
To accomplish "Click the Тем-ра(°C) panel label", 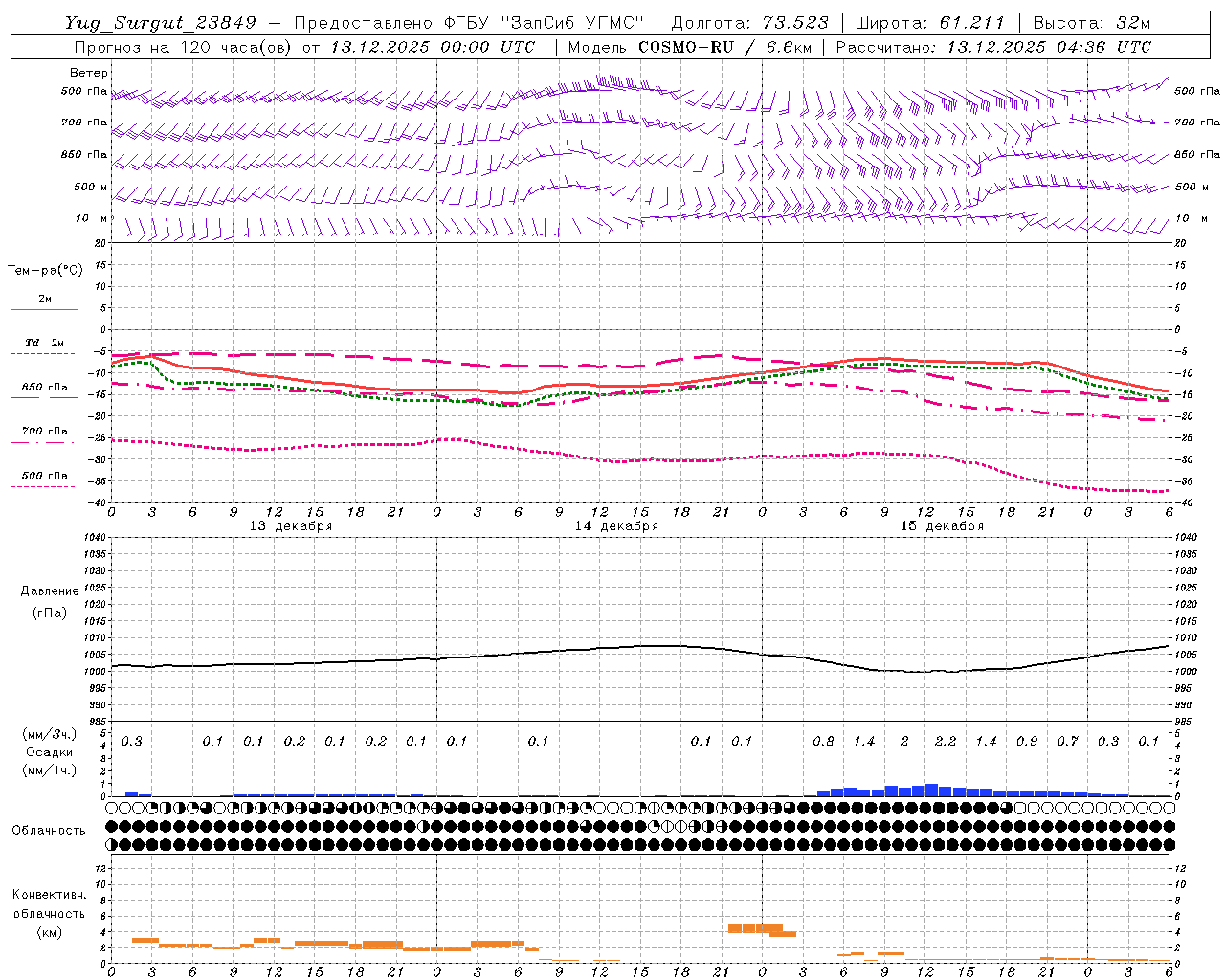I will (x=45, y=271).
